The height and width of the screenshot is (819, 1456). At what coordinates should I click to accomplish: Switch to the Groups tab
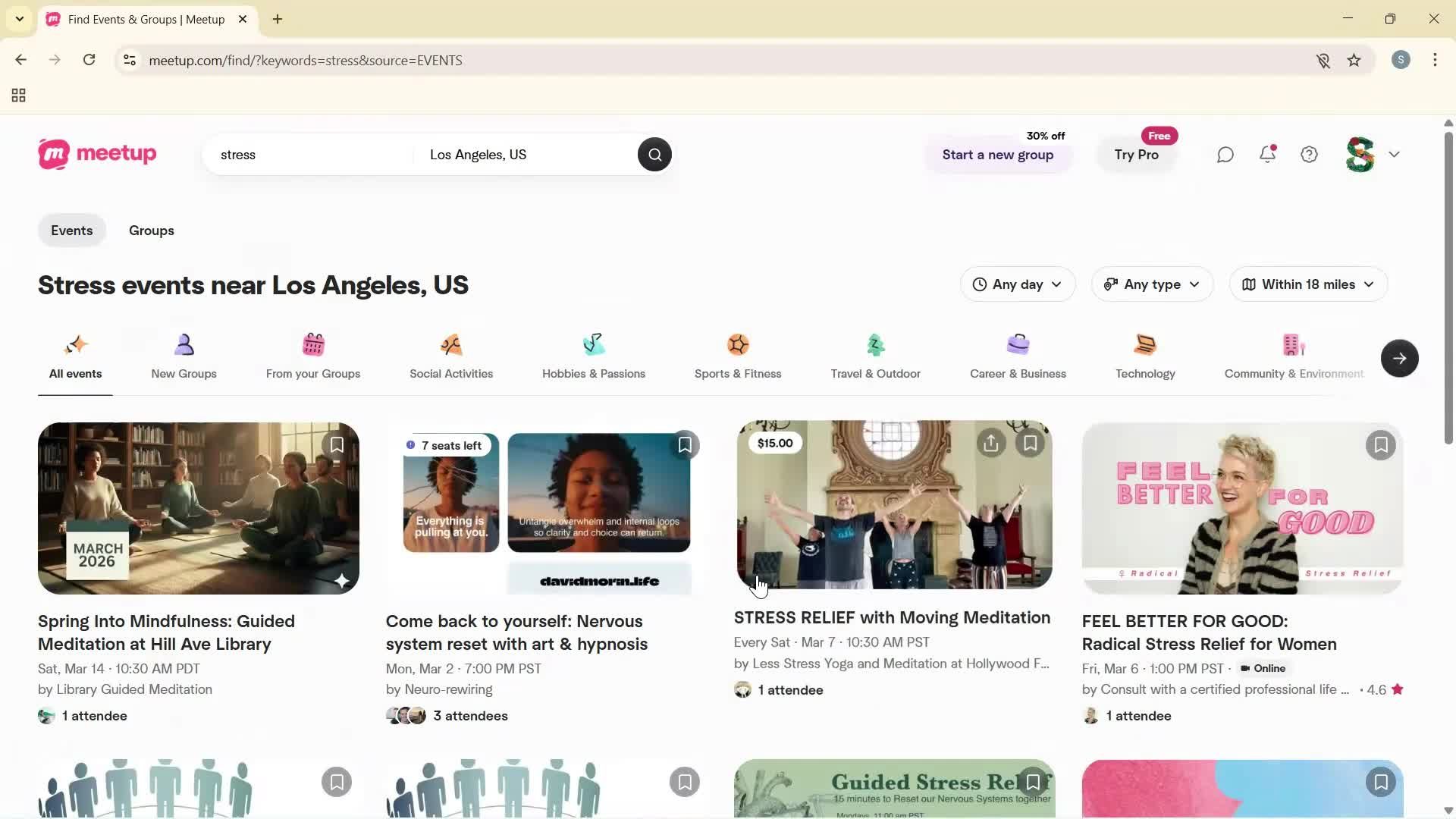[x=151, y=230]
